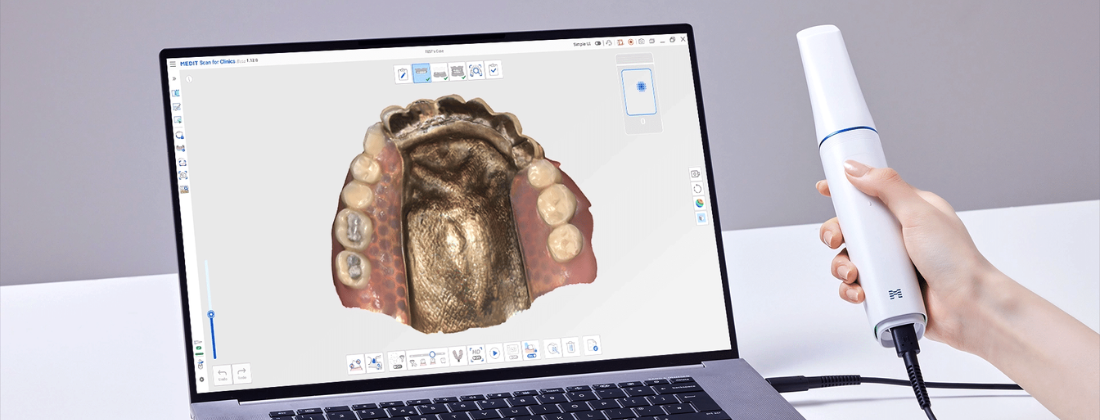Toggle the switch in the title bar
This screenshot has width=1100, height=420.
[x=598, y=44]
